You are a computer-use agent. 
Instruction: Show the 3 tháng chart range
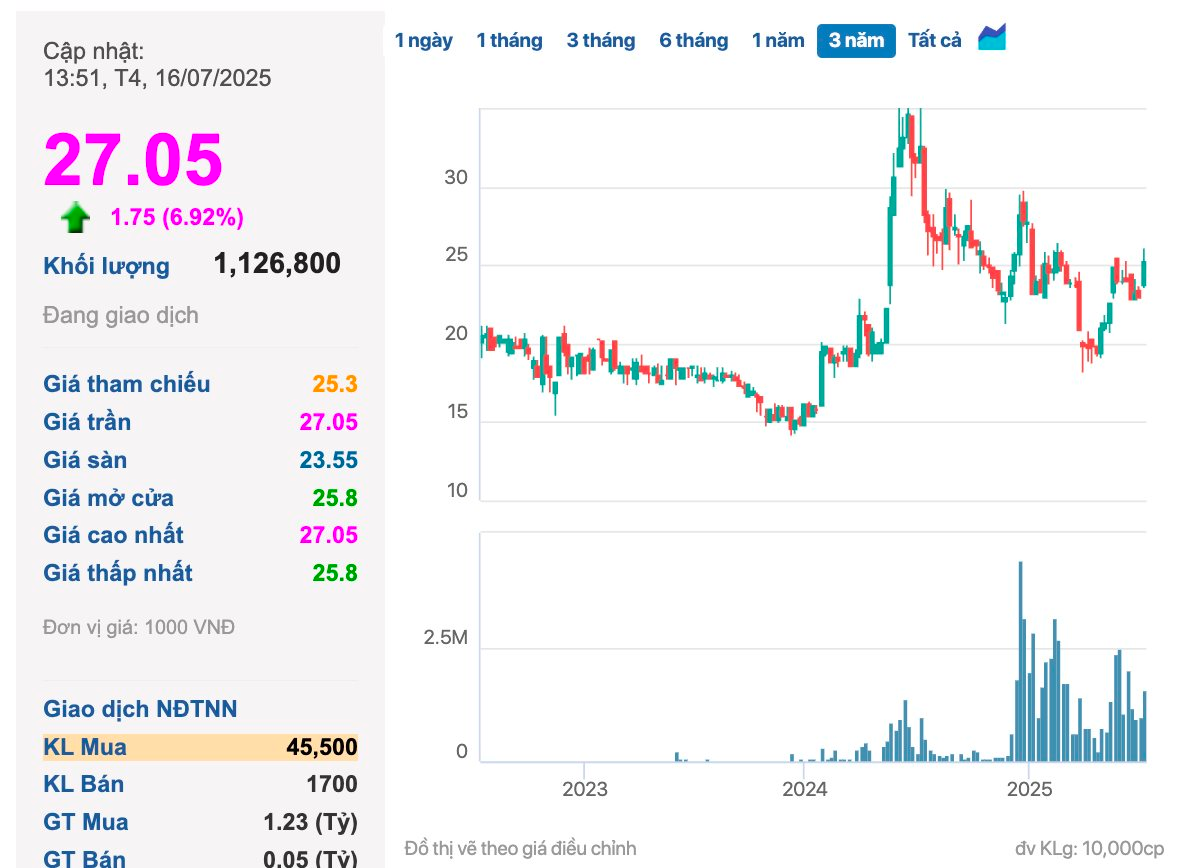[x=600, y=41]
